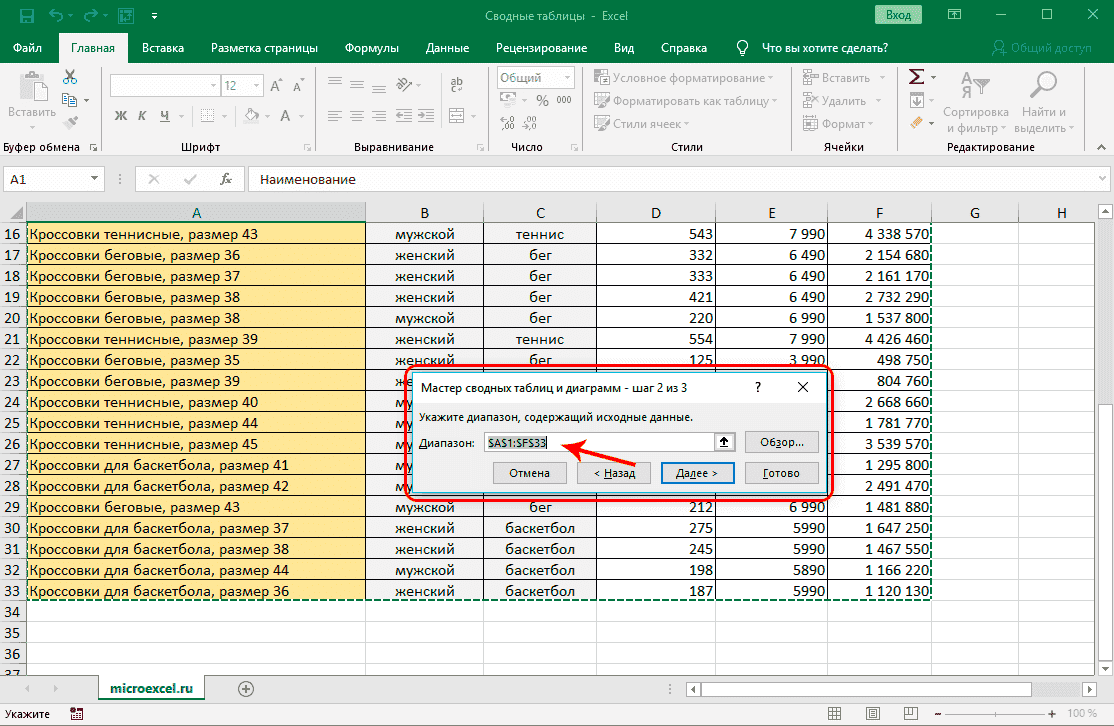Open the Вставка ribbon tab
The image size is (1114, 726).
tap(163, 48)
